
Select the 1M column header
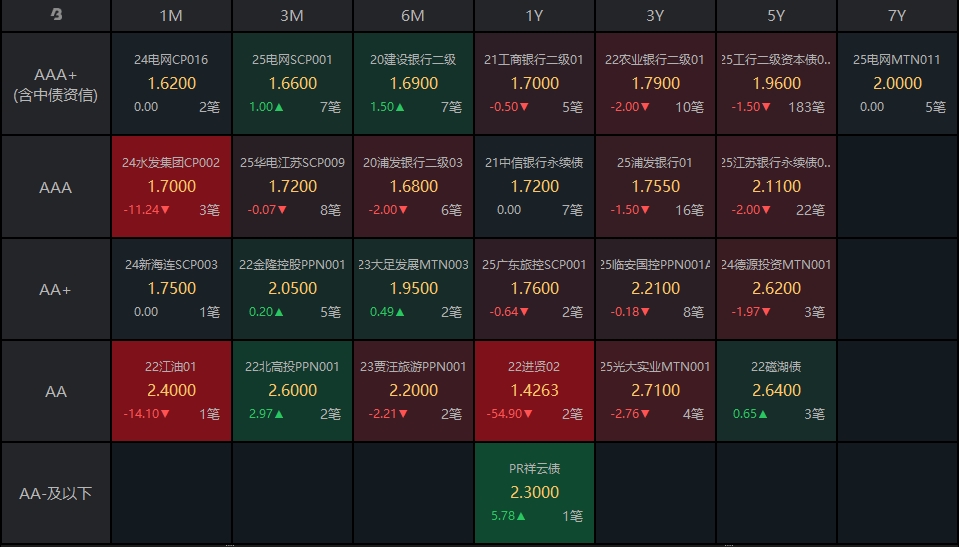pyautogui.click(x=171, y=15)
